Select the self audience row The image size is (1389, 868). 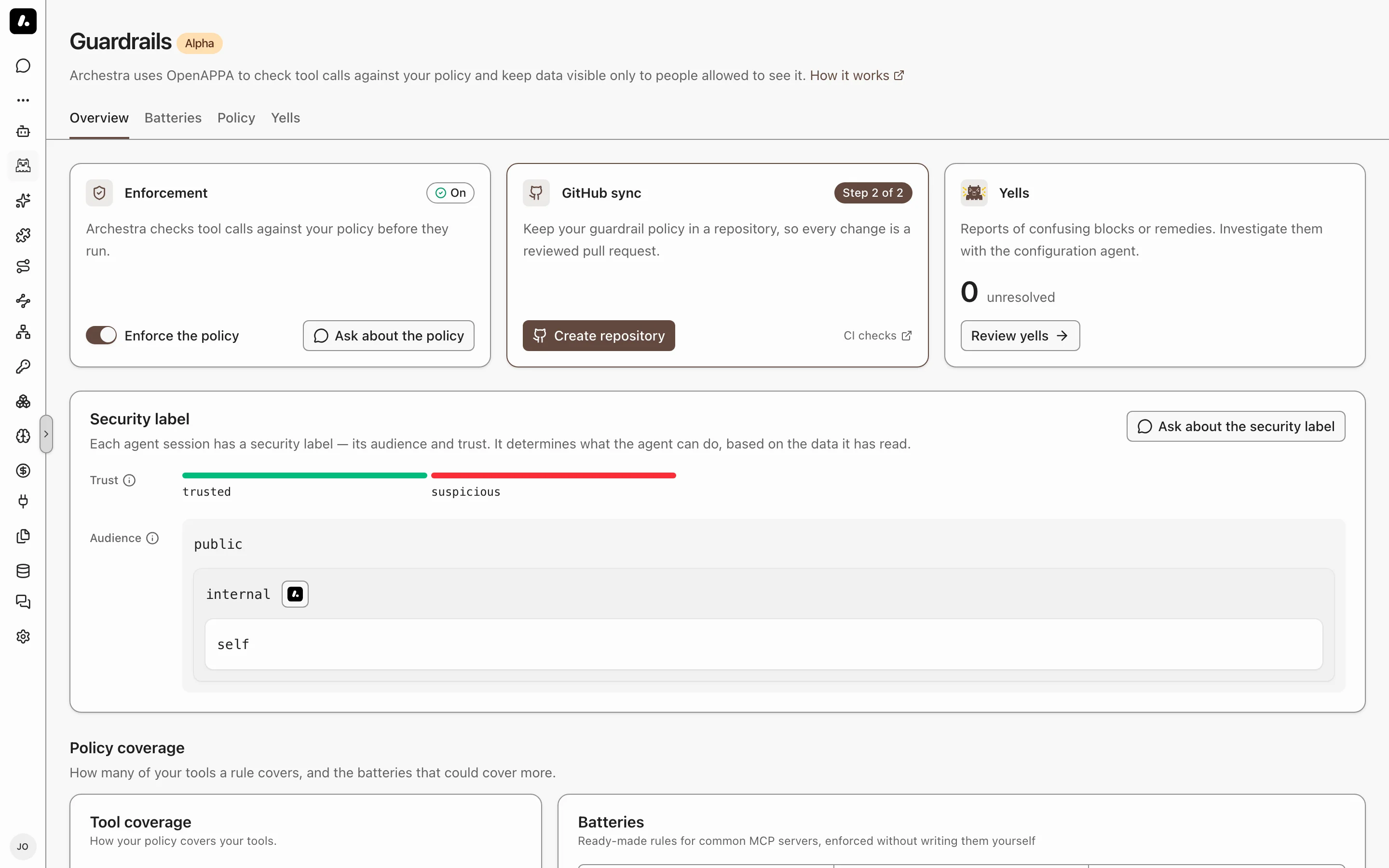point(764,644)
